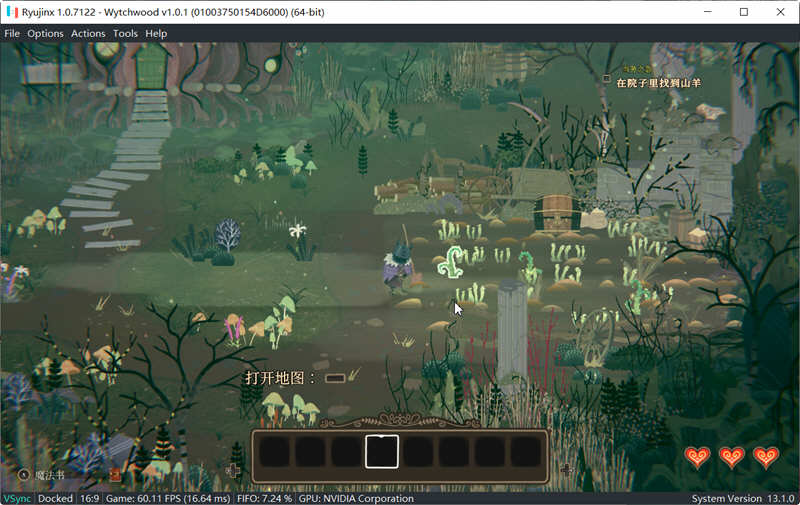Viewport: 800px width, 505px height.
Task: Click the glowing outlined curly plant
Action: (x=451, y=262)
